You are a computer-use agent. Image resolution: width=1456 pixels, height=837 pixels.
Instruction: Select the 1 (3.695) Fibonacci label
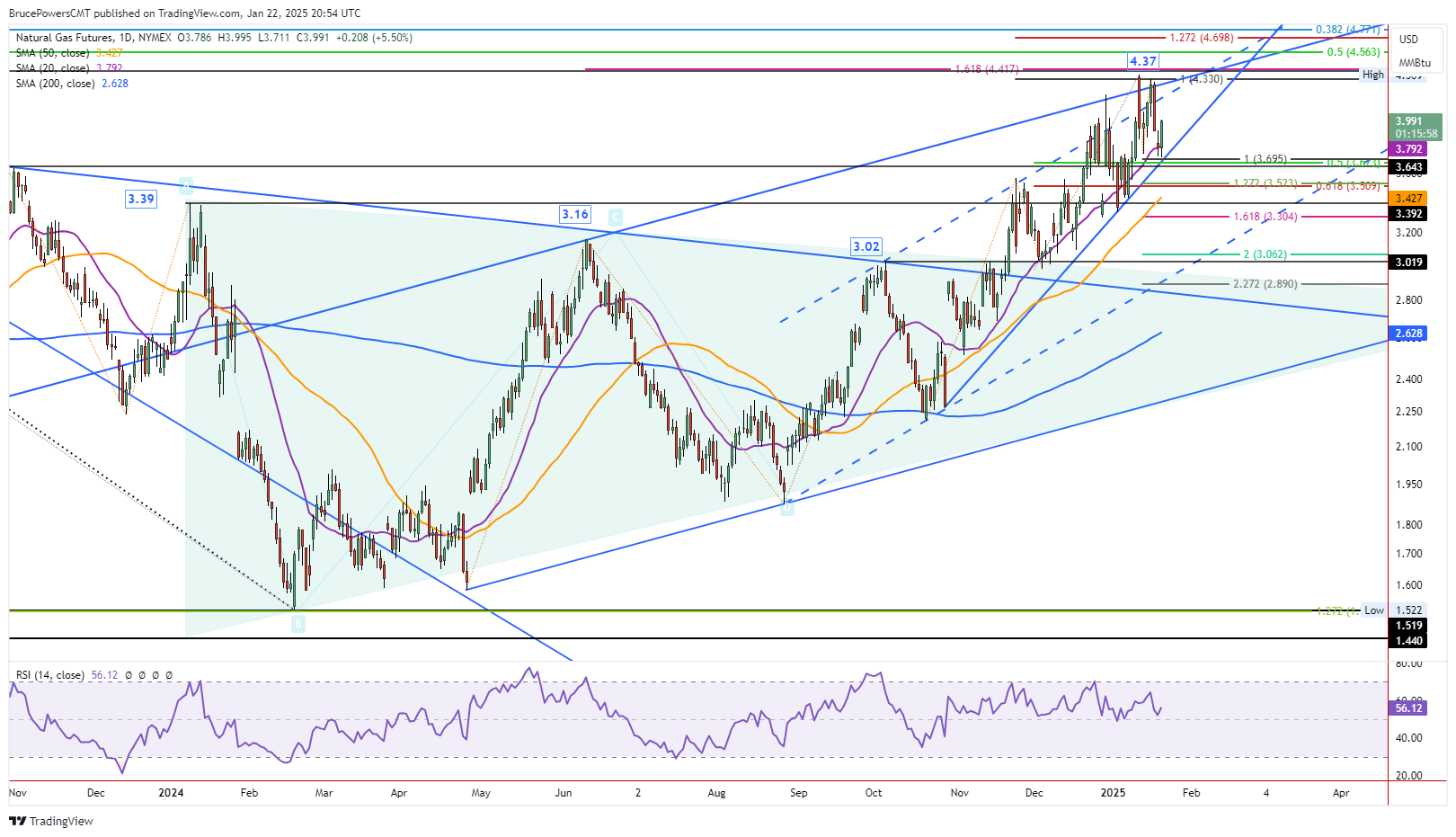tap(1265, 159)
